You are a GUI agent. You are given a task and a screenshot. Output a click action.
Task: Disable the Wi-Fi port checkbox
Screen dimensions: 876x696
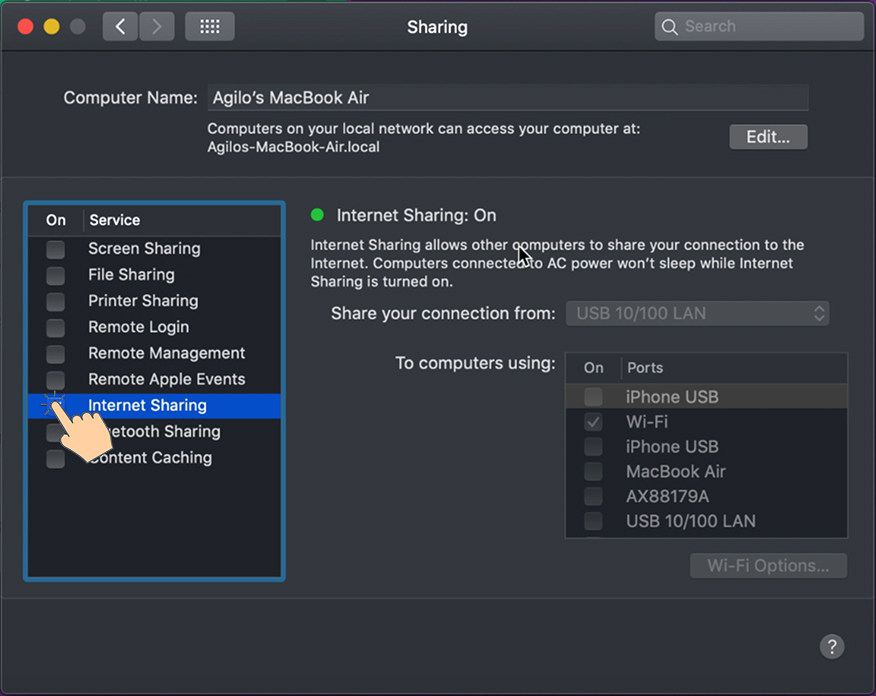(593, 421)
